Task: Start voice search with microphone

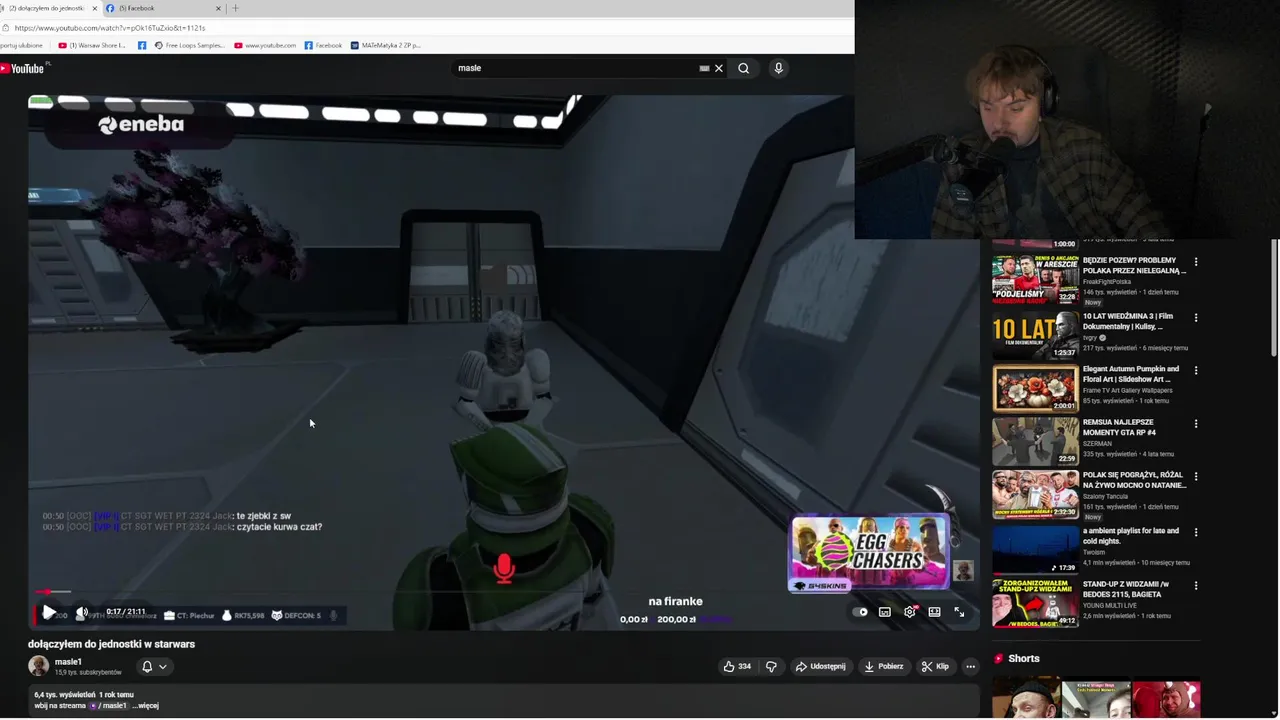Action: 778,68
